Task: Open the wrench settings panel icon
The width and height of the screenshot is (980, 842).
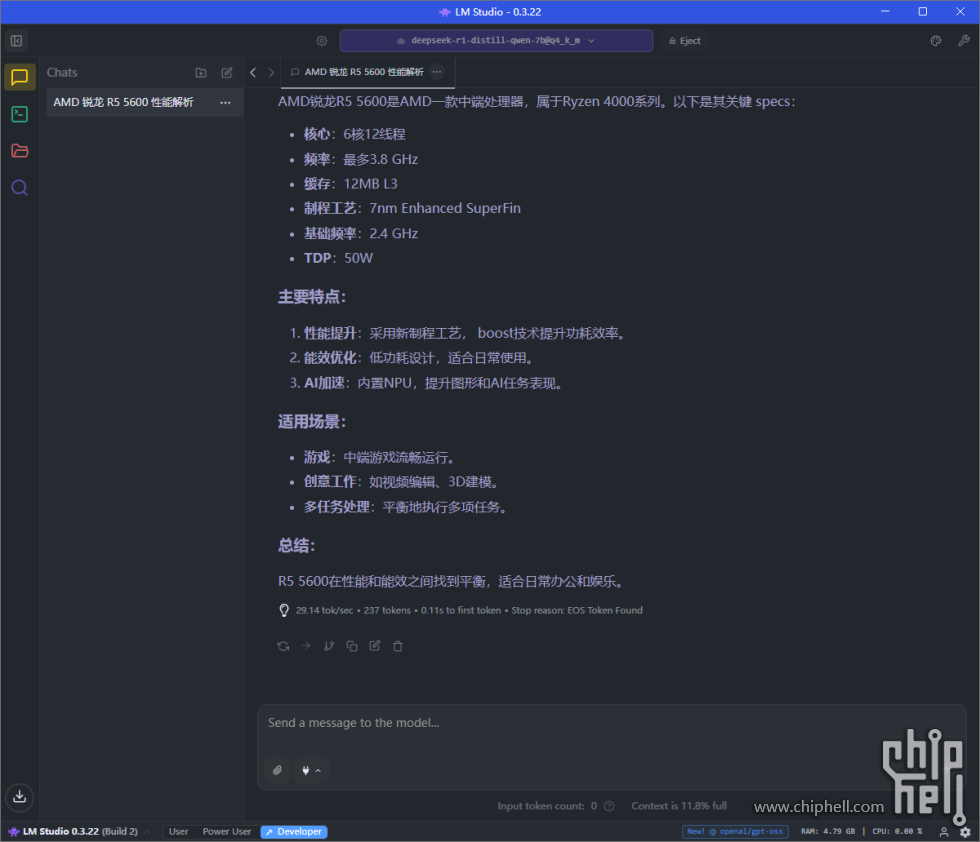Action: pos(963,41)
